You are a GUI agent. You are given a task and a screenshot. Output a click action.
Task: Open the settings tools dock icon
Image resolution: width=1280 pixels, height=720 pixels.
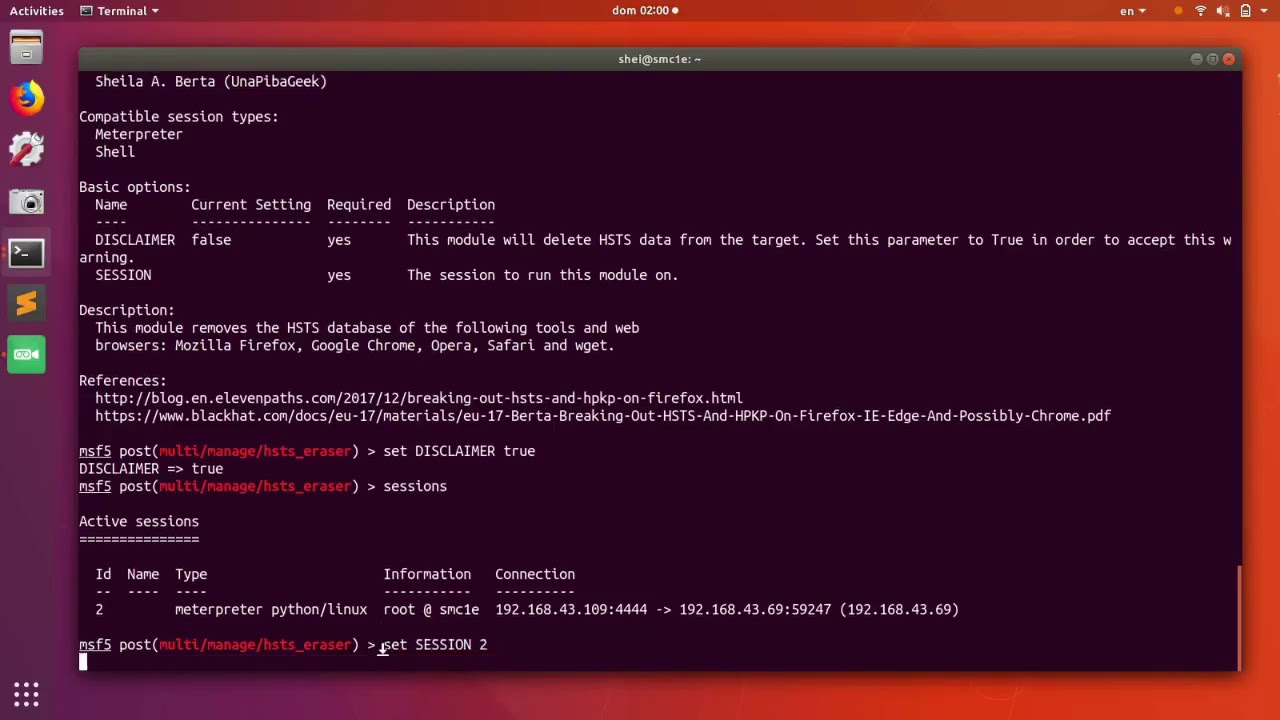point(26,149)
